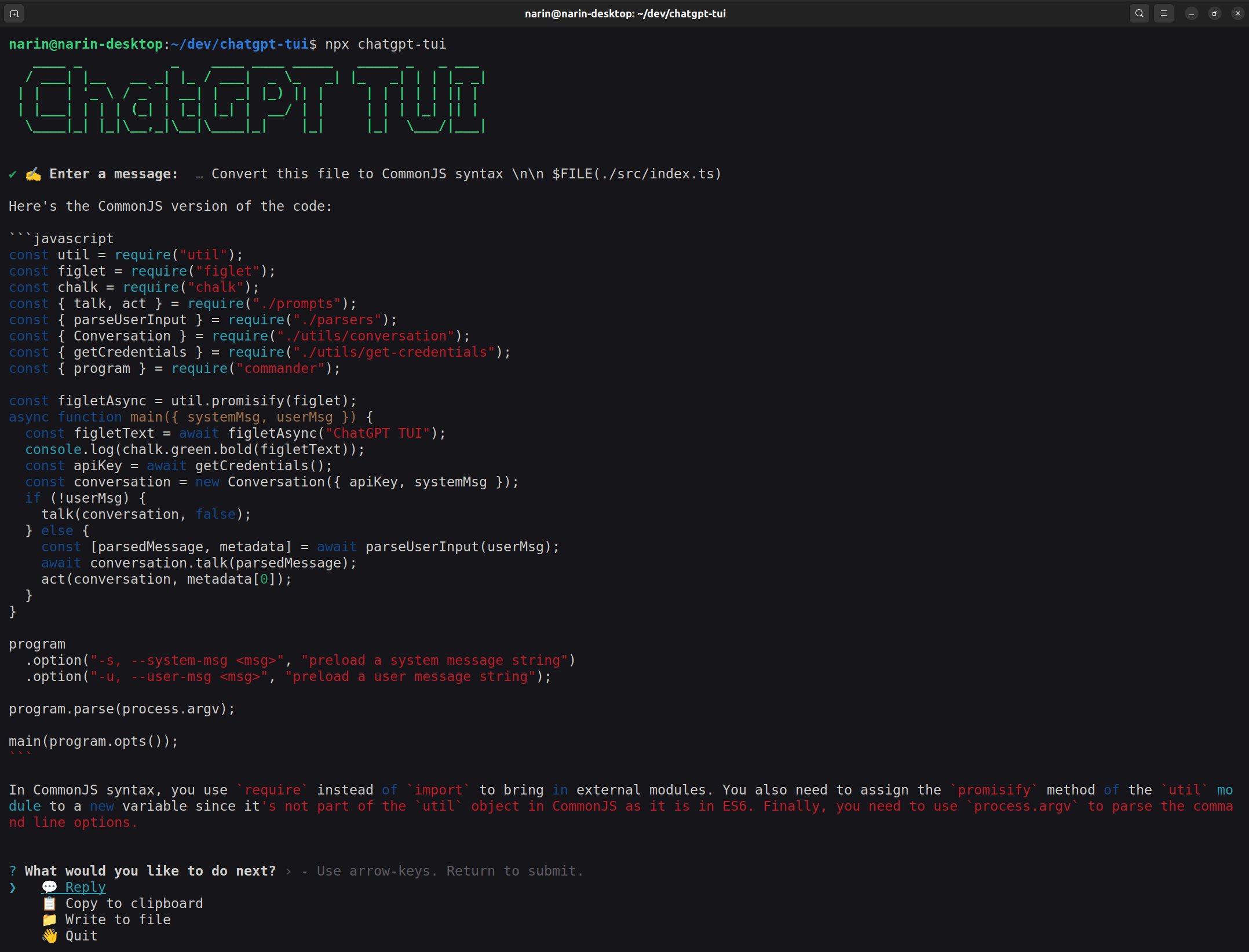The image size is (1249, 952).
Task: Click the --system-msg option line
Action: pos(300,660)
